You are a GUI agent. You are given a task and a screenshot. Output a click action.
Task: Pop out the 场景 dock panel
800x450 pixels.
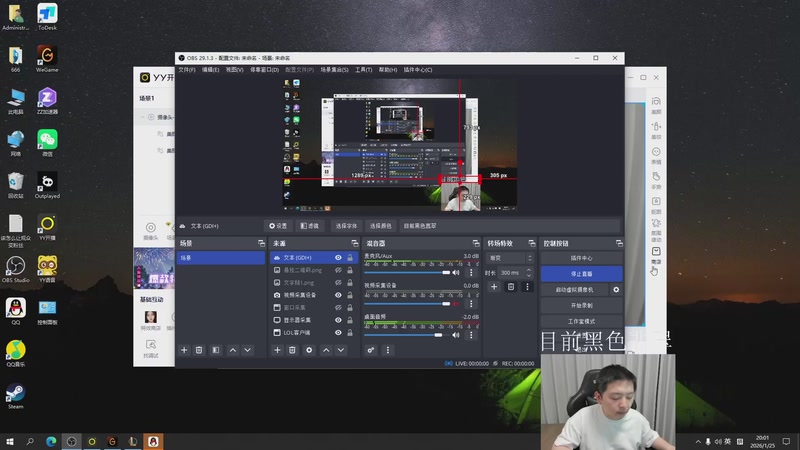(x=261, y=243)
